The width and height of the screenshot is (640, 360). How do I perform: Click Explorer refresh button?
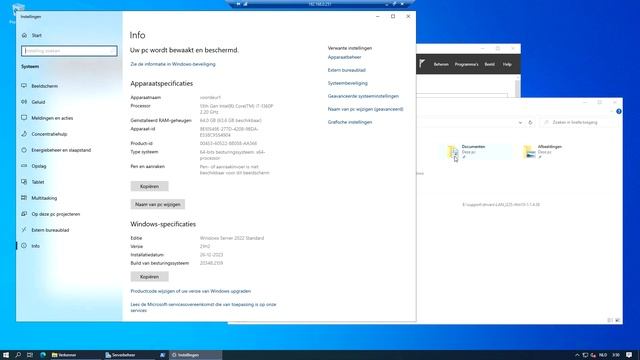point(530,122)
